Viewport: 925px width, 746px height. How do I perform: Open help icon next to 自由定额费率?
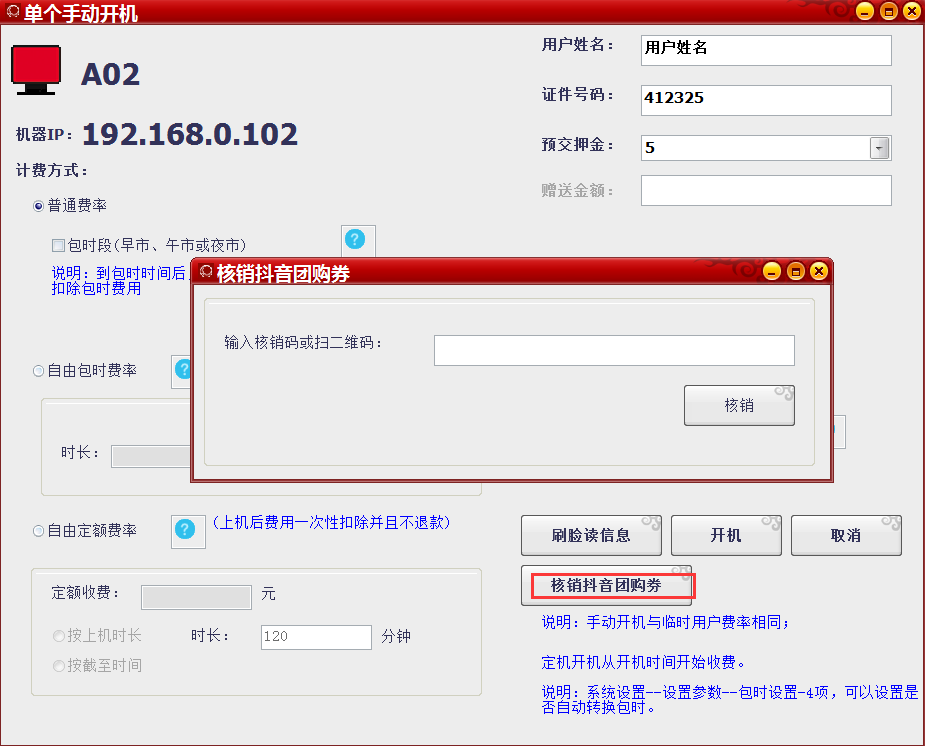[186, 530]
